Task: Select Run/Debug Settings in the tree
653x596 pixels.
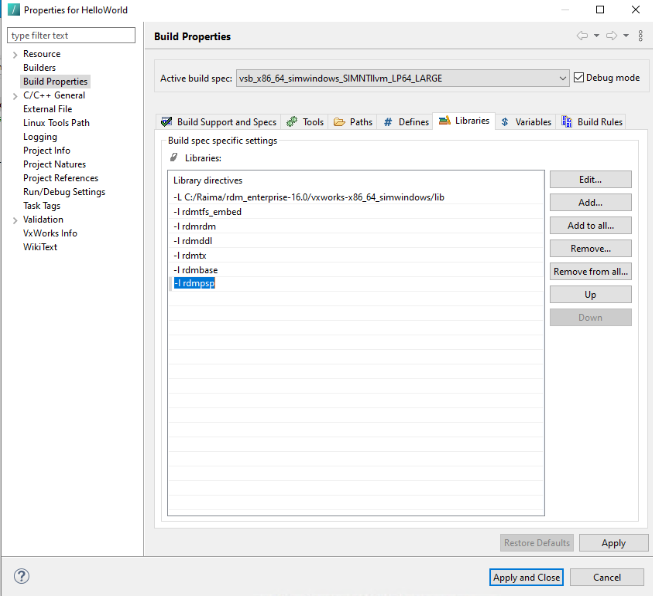Action: (x=64, y=192)
